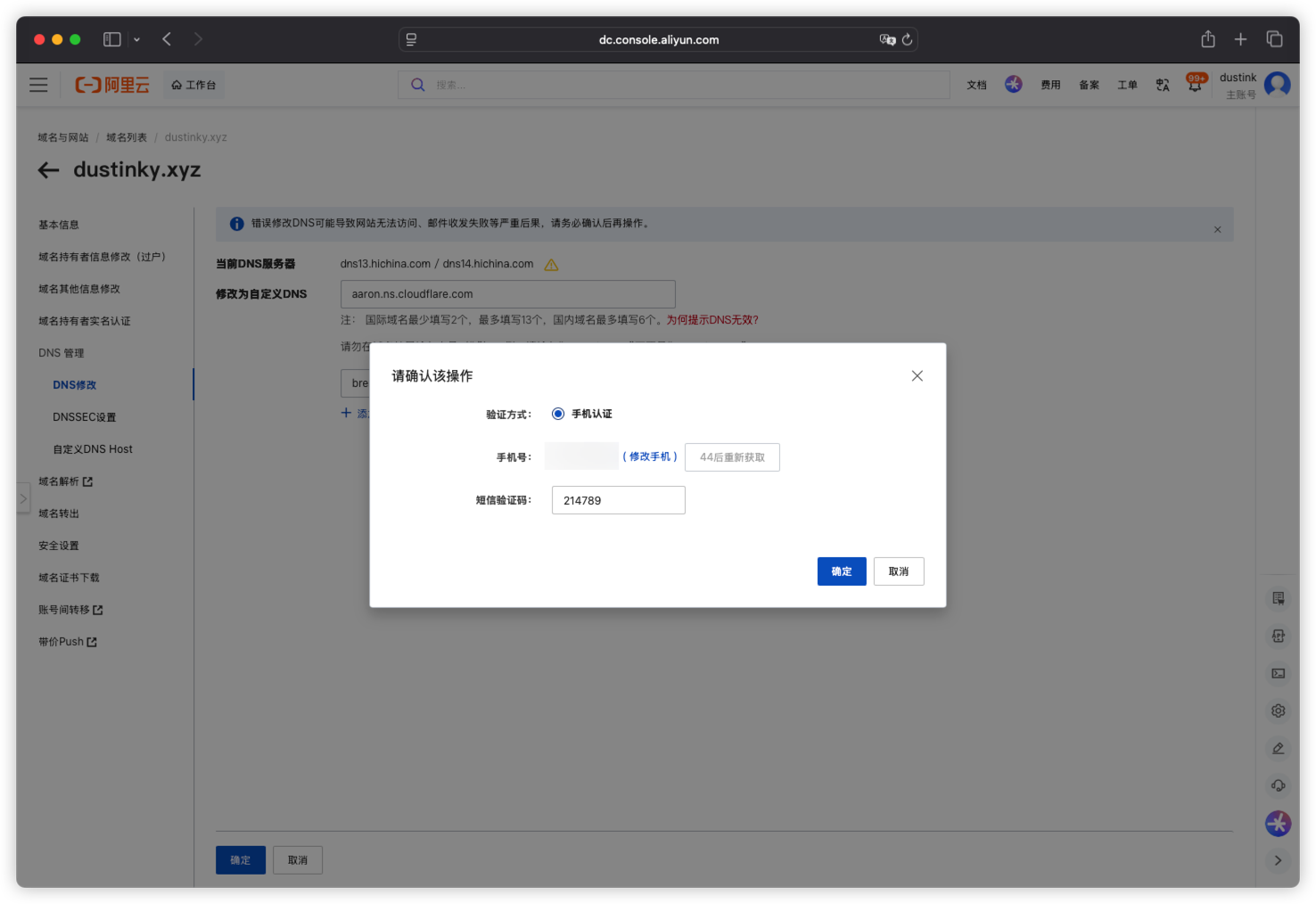Click the Aliyun logo
1316x904 pixels.
tap(112, 85)
